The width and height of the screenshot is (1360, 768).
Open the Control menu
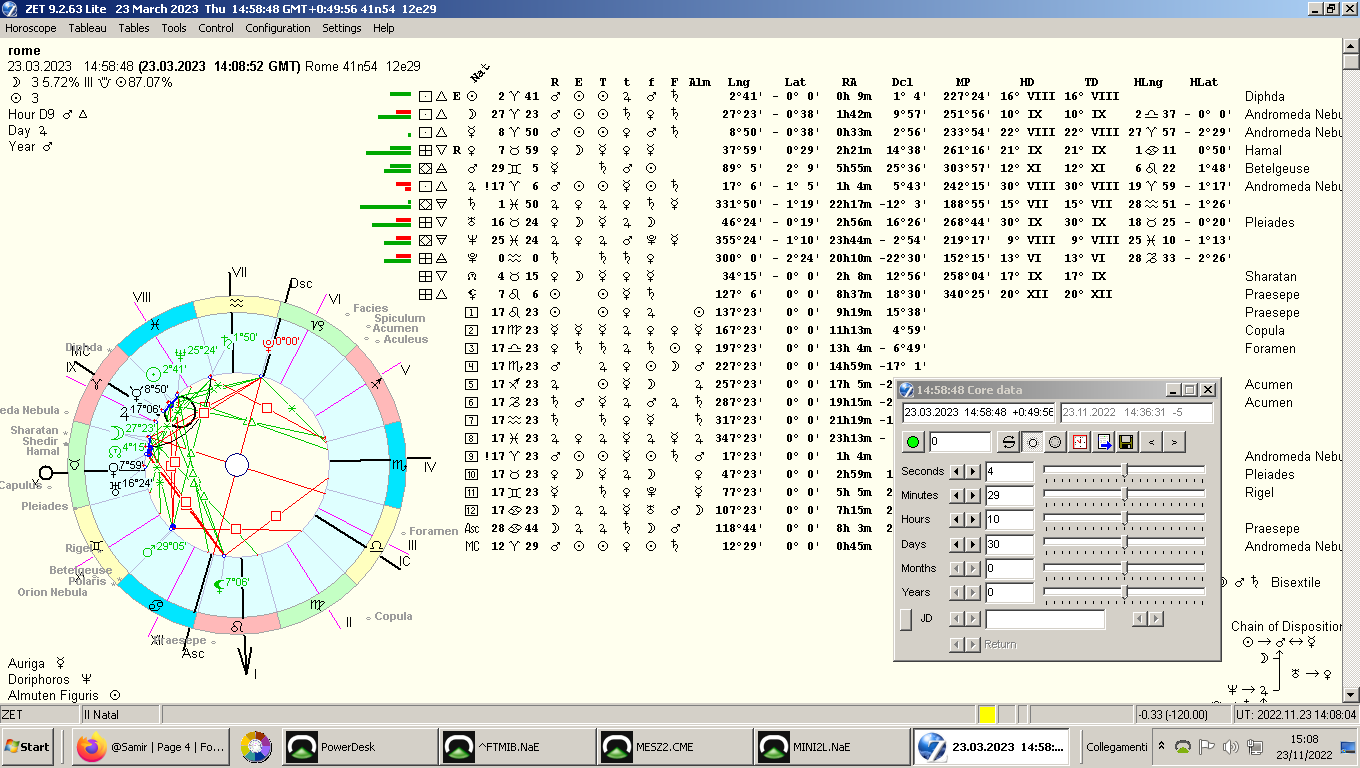[x=216, y=28]
